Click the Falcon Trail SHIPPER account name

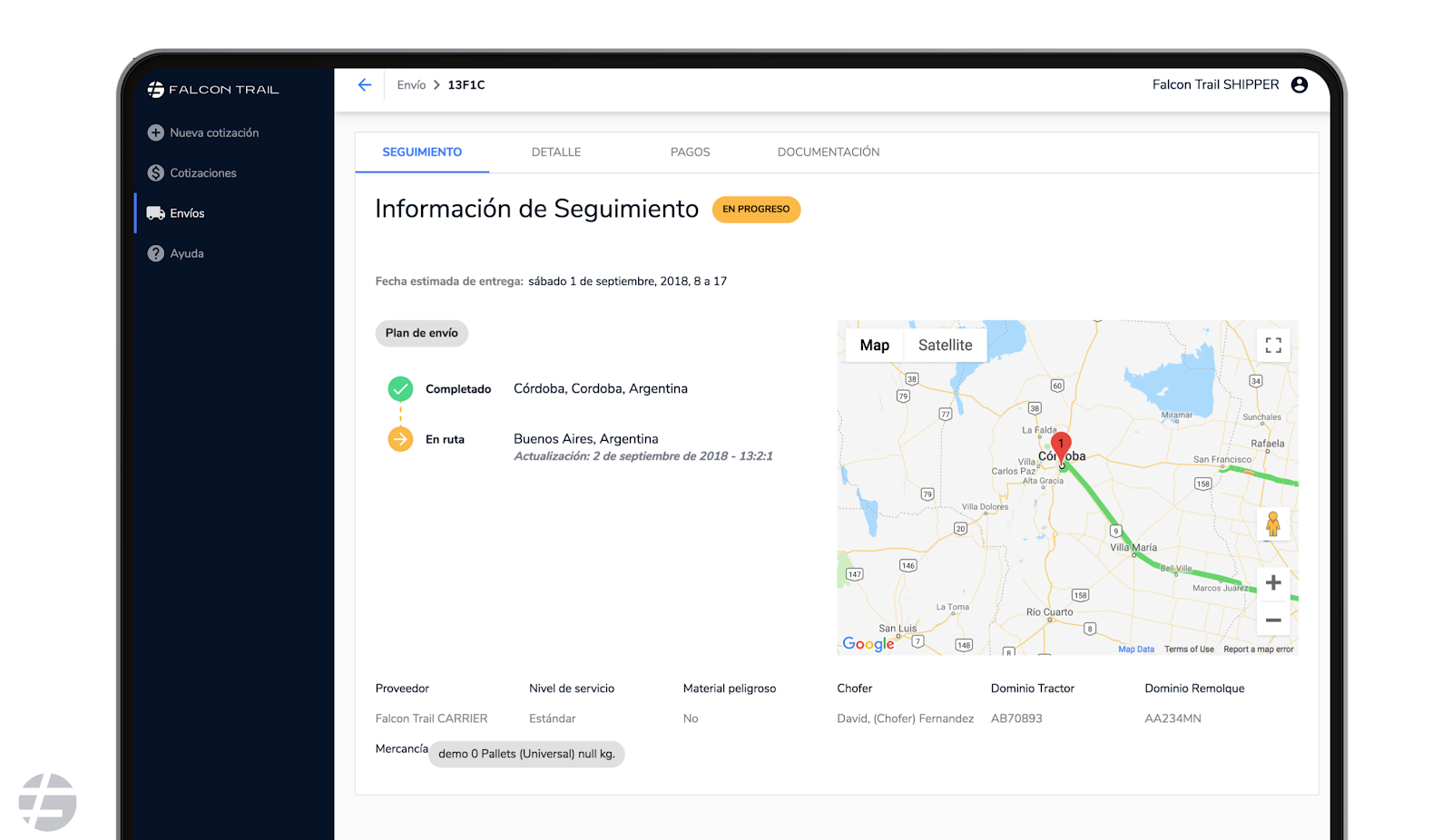1216,84
